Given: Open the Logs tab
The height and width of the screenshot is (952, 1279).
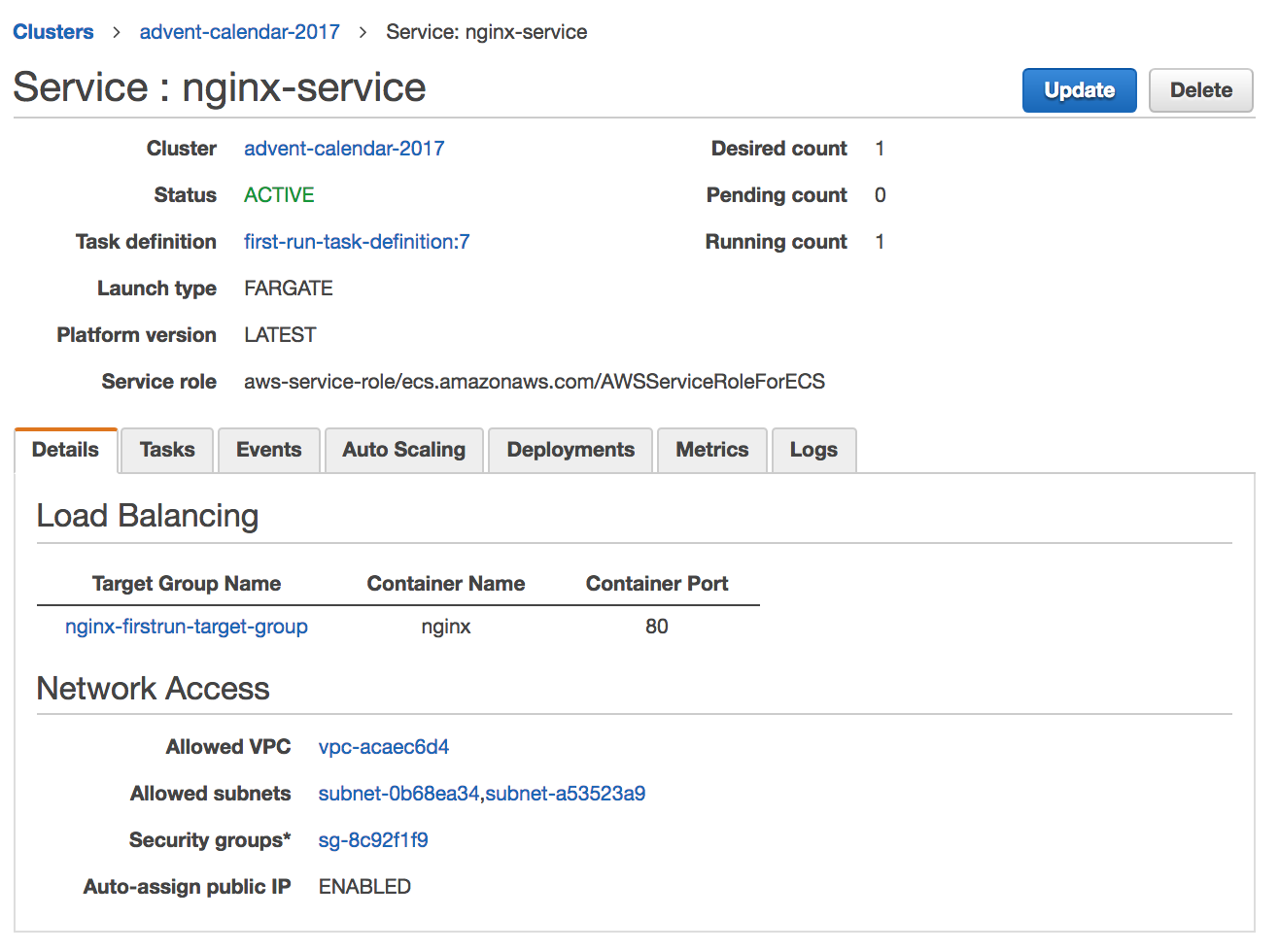Looking at the screenshot, I should point(813,450).
